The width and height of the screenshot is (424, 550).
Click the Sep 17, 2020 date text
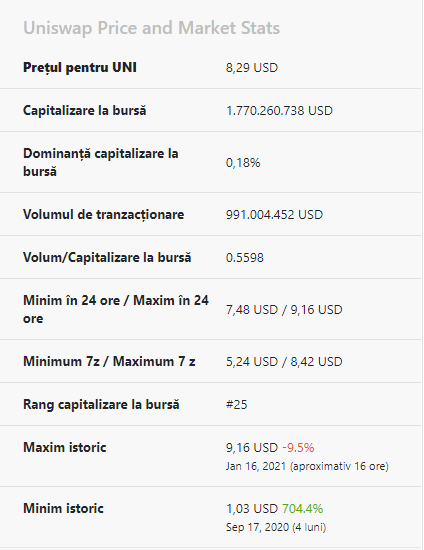point(257,527)
